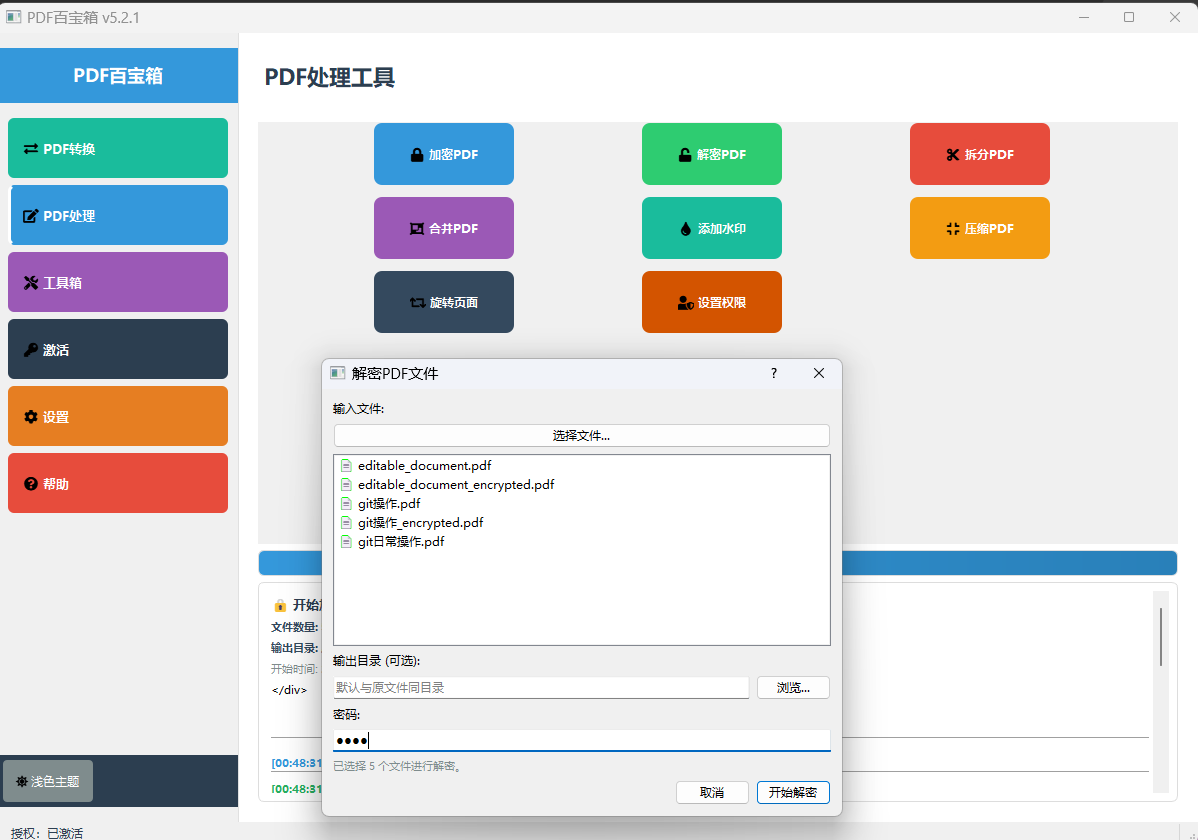This screenshot has height=840, width=1198.
Task: Toggle the 浅色主题 light theme
Action: tap(47, 781)
